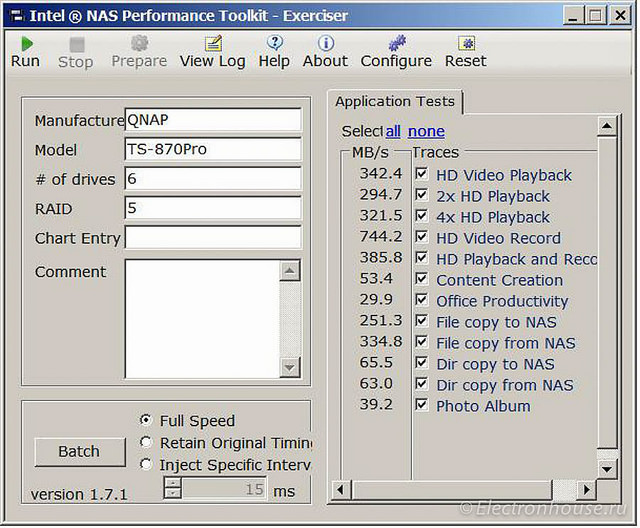Maximize the Exerciser window

[596, 16]
